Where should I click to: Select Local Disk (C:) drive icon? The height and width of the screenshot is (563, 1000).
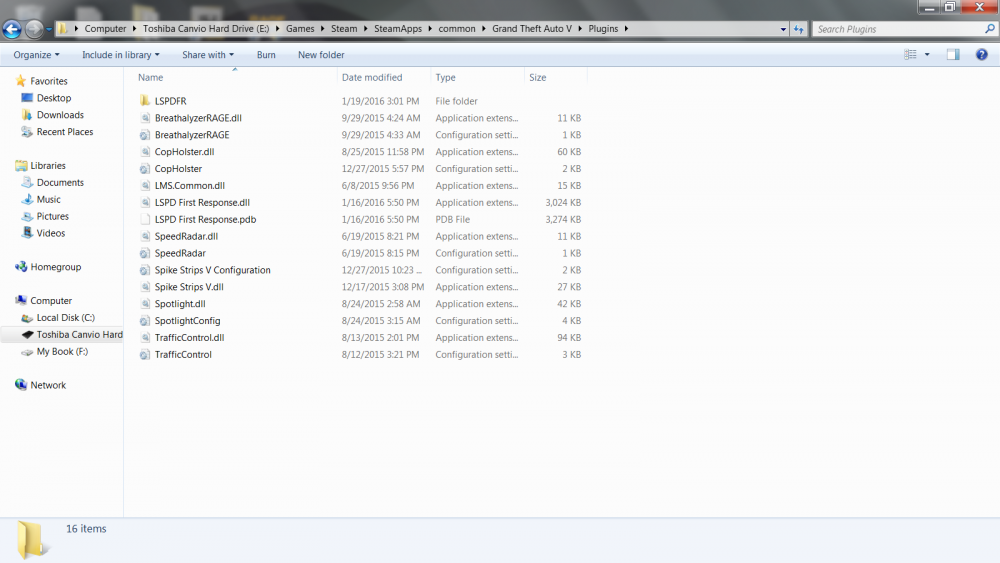tap(27, 318)
